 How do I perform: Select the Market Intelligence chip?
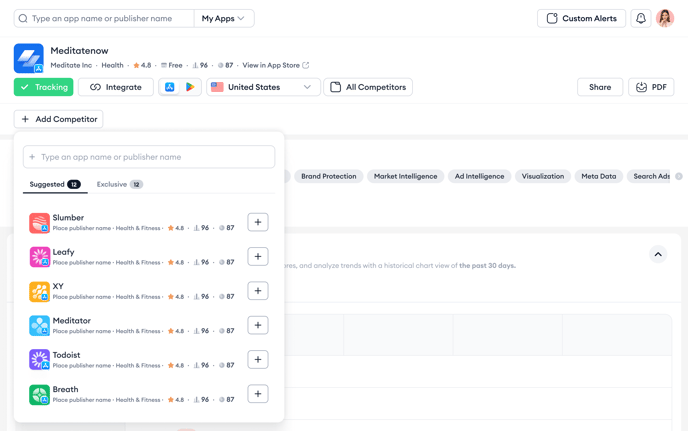click(x=405, y=176)
